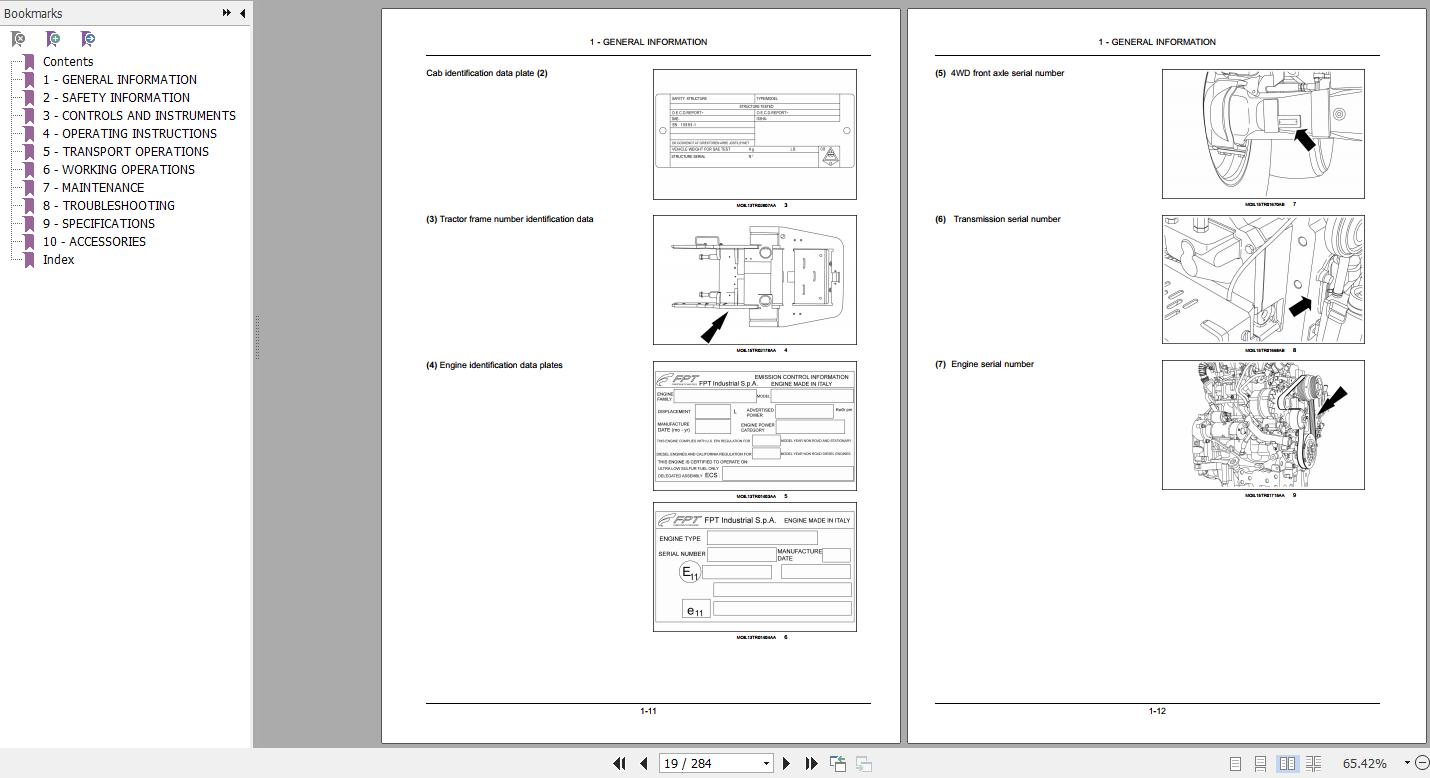Image resolution: width=1430 pixels, height=778 pixels.
Task: Open bookmark 3 - CONTROLS AND INSTRUMENTS
Action: coord(139,115)
